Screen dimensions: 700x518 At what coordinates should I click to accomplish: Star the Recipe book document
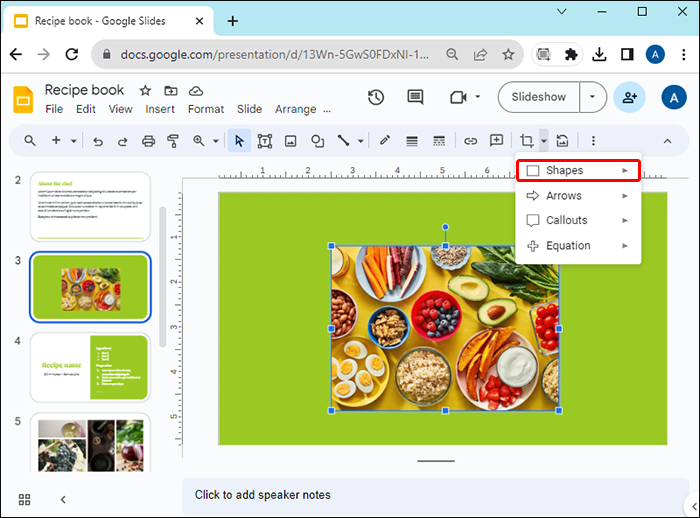tap(145, 91)
